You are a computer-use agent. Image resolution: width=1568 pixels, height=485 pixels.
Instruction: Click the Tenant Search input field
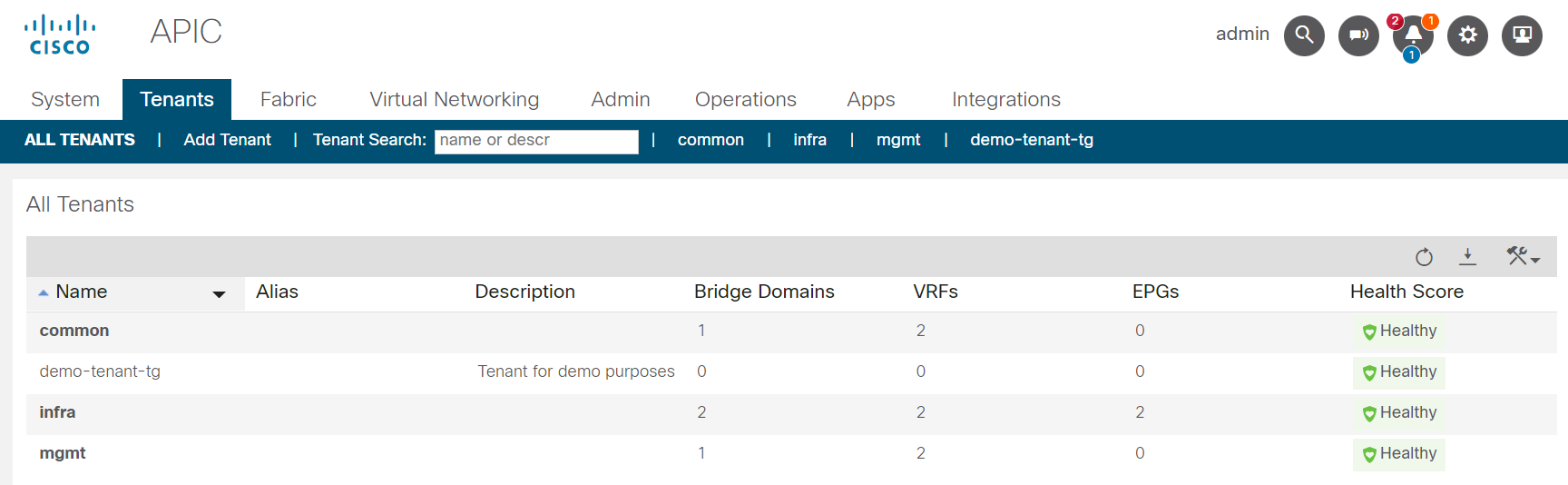point(535,141)
